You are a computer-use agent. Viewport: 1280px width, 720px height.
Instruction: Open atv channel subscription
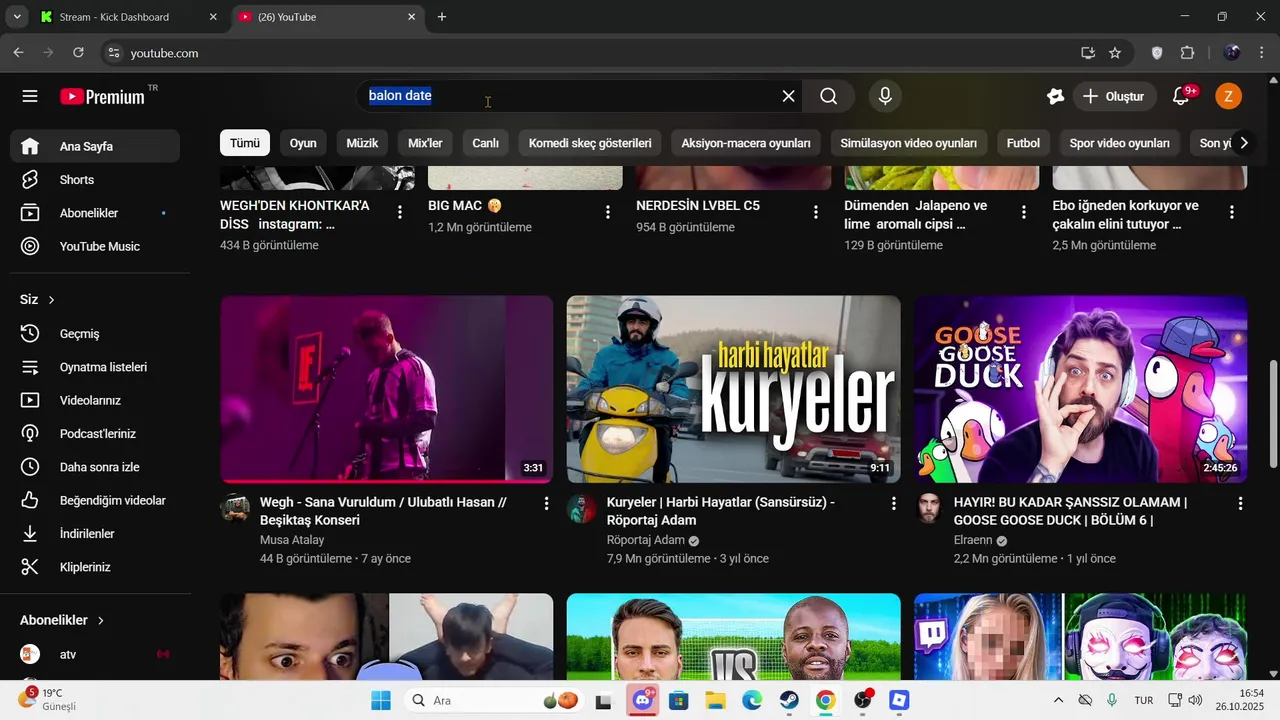95,654
